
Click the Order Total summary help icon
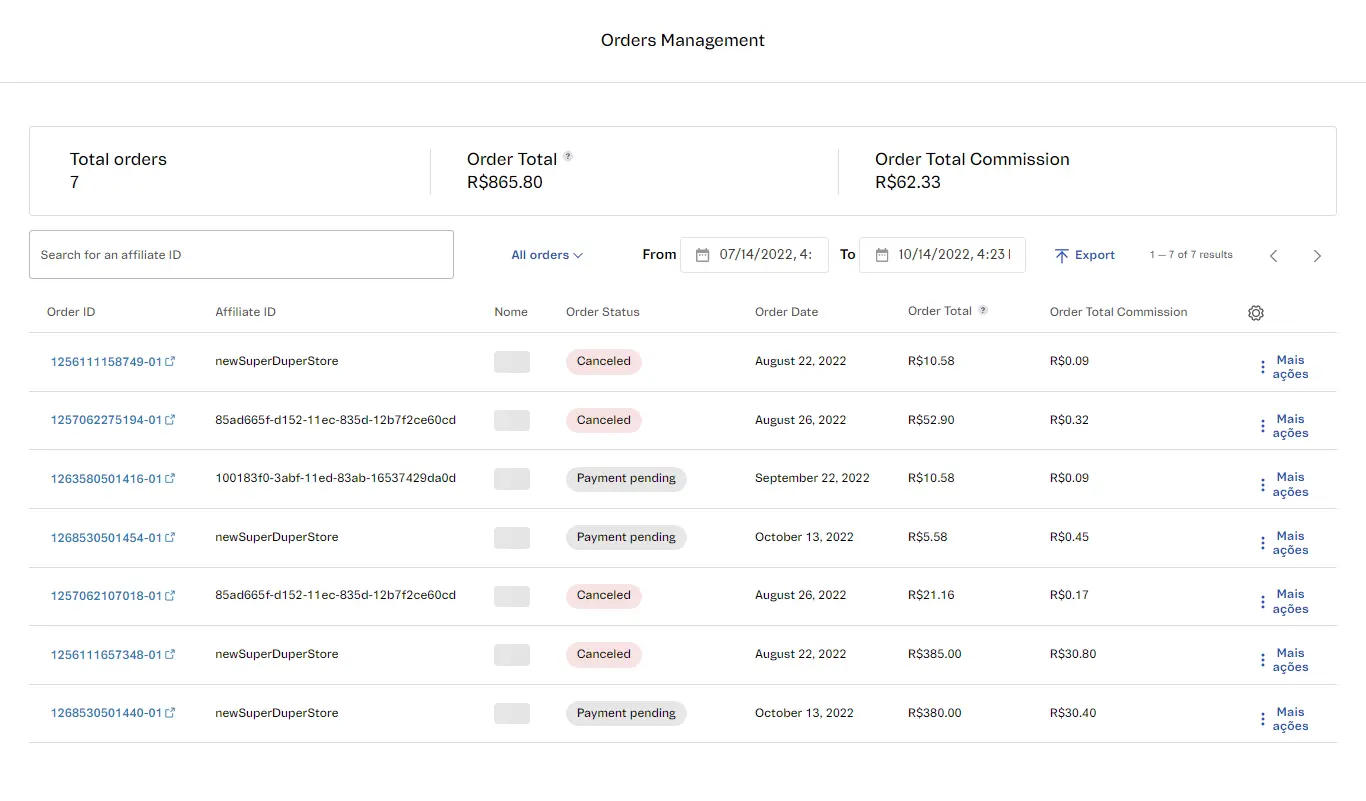tap(568, 157)
